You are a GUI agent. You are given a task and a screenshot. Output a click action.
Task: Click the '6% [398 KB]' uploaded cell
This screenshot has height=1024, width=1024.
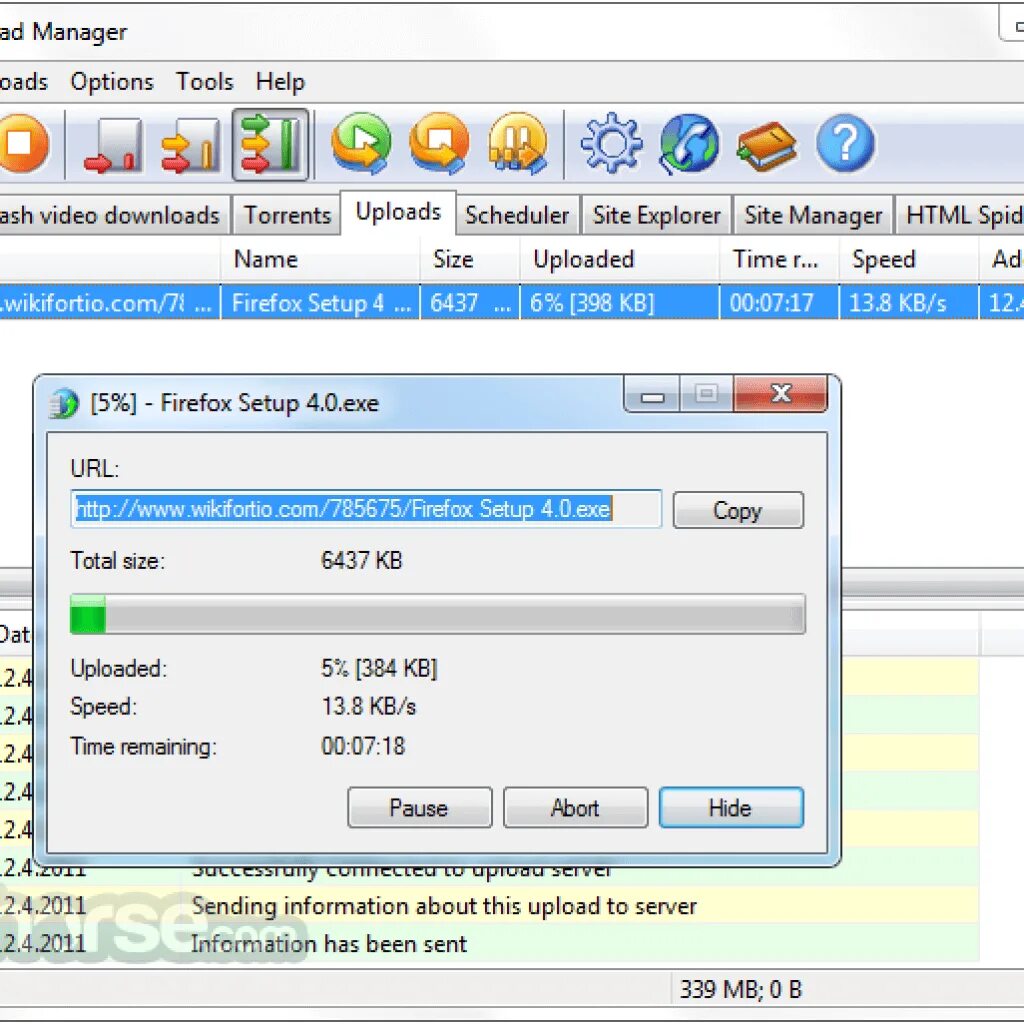point(619,303)
